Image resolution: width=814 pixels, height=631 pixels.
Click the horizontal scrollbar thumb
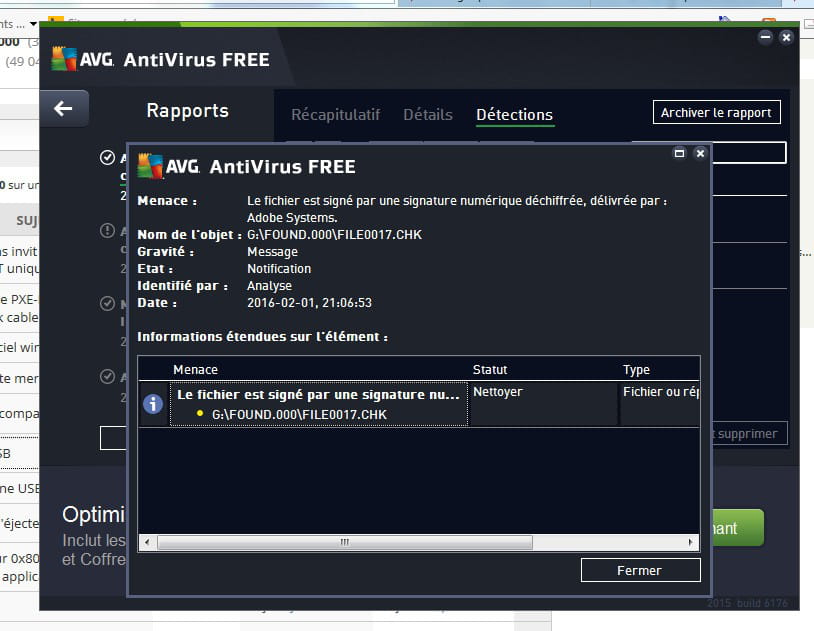pos(345,542)
